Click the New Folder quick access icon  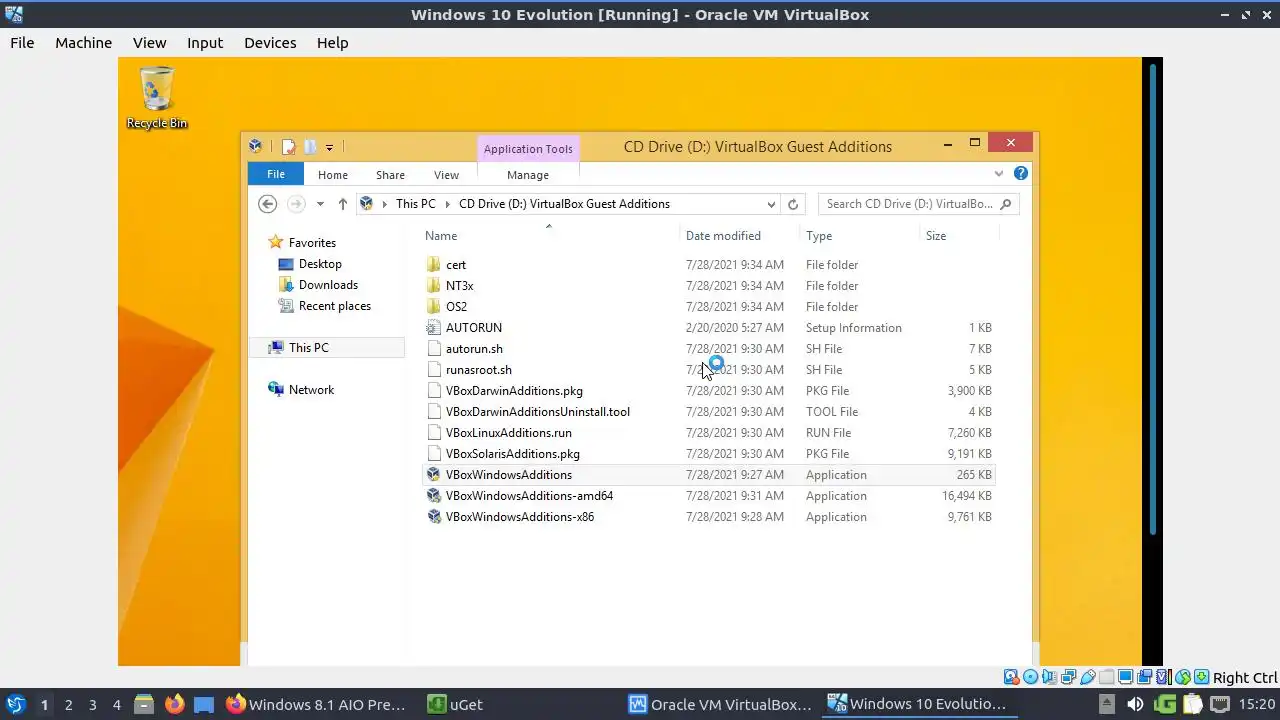tap(310, 147)
